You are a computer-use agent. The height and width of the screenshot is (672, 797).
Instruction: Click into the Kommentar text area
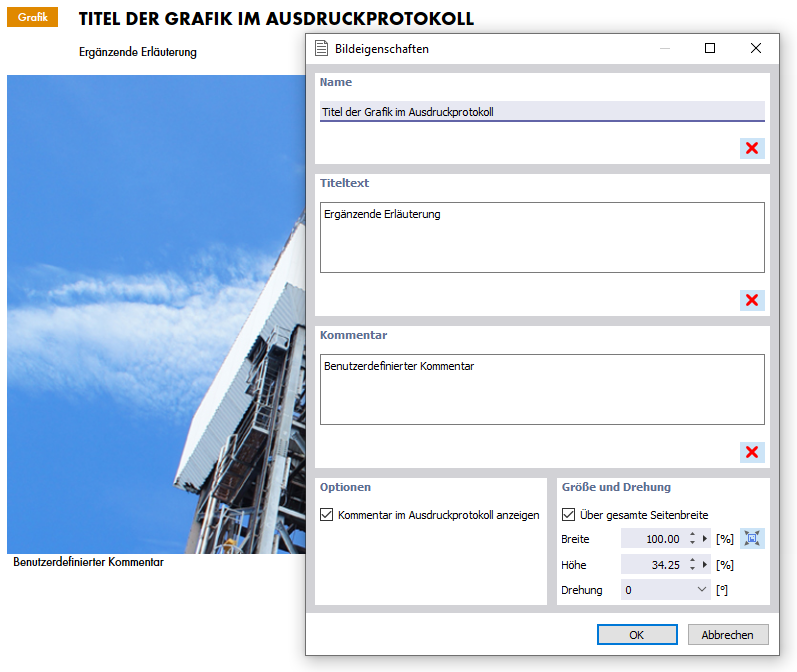(542, 389)
